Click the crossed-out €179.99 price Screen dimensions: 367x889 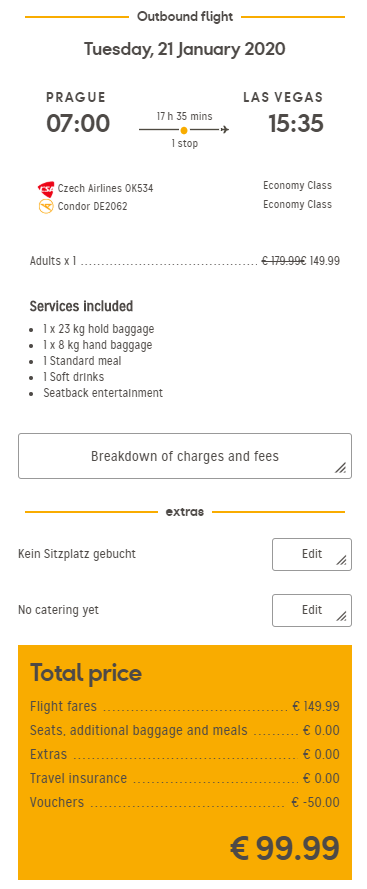[282, 261]
